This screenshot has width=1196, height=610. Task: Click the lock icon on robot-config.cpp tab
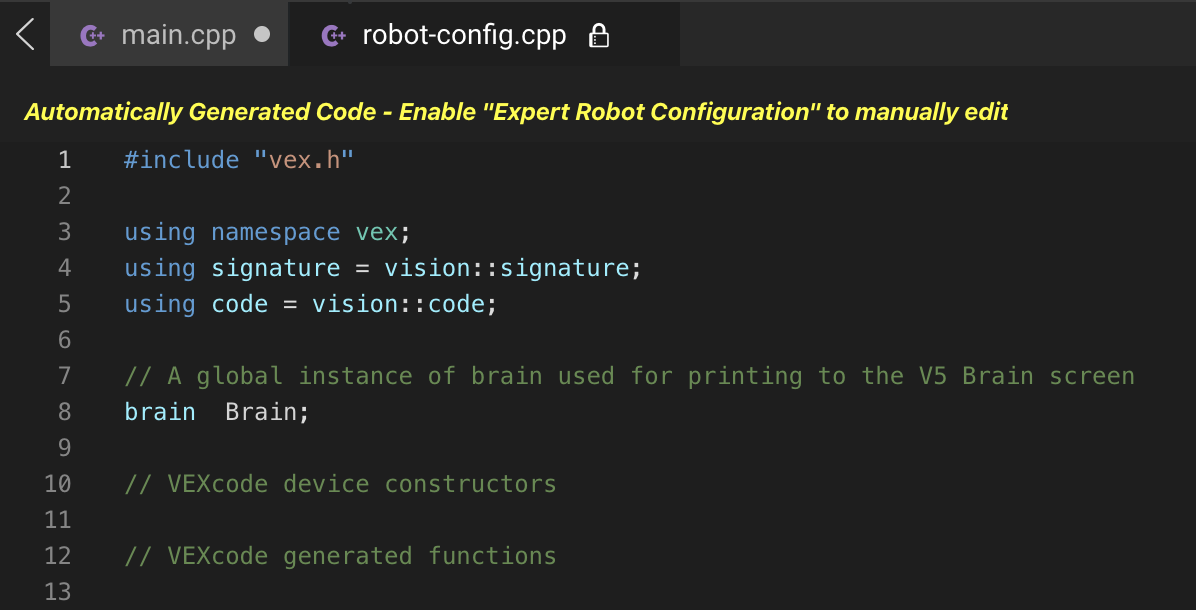pos(600,36)
